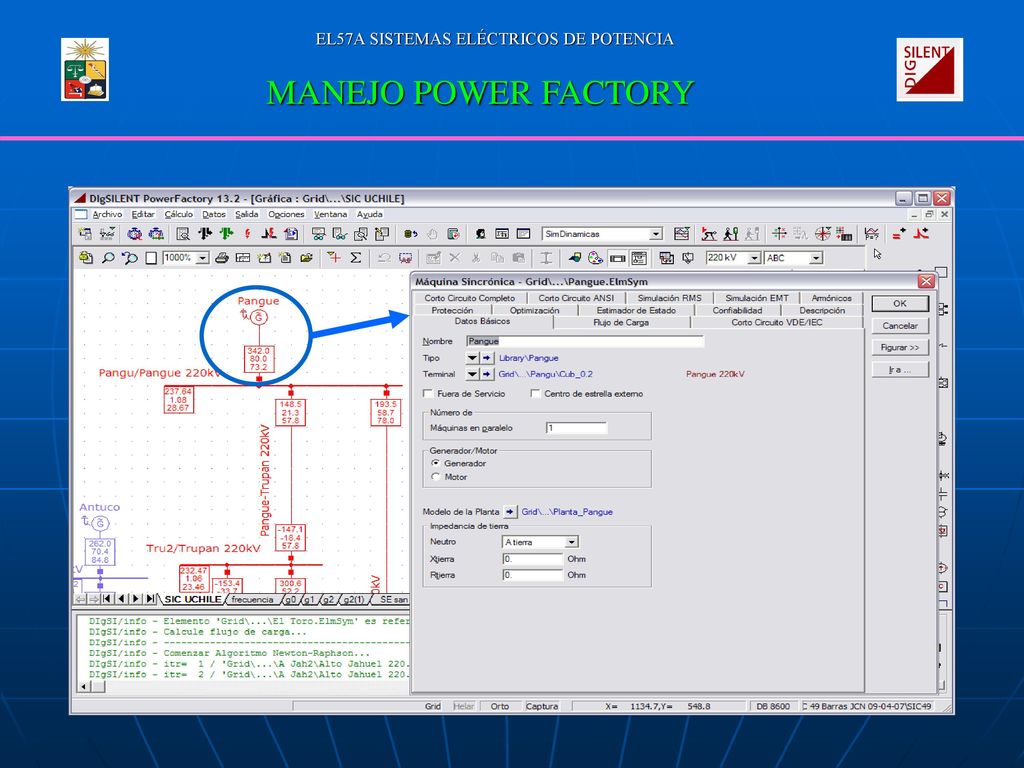Click the Rtierra Ohm input field

click(x=532, y=575)
